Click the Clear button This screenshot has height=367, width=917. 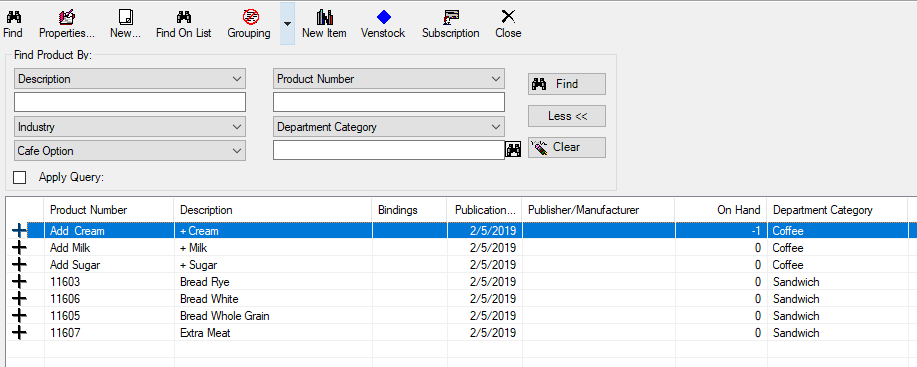567,147
